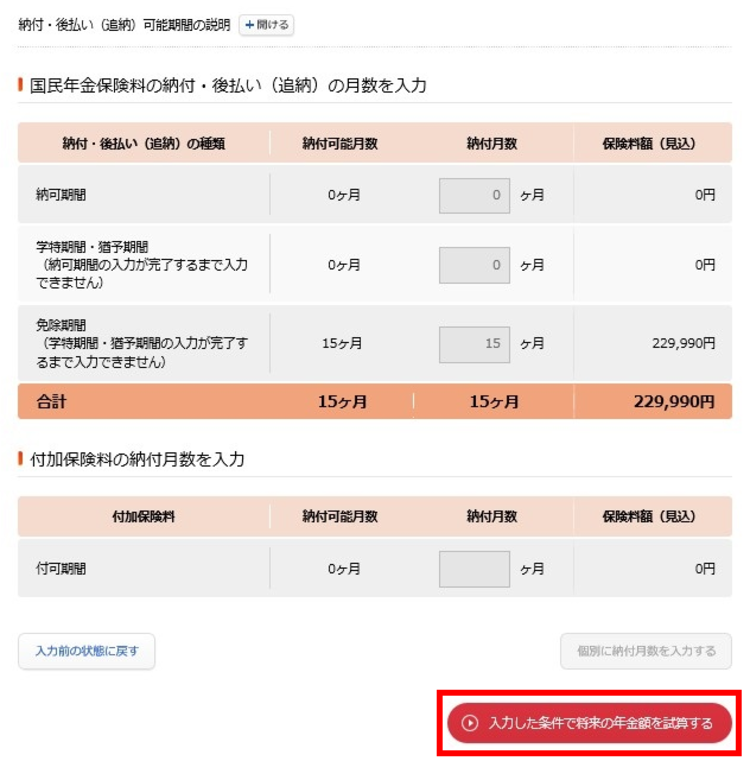Select the 免除期間 months field showing 15

click(x=474, y=343)
